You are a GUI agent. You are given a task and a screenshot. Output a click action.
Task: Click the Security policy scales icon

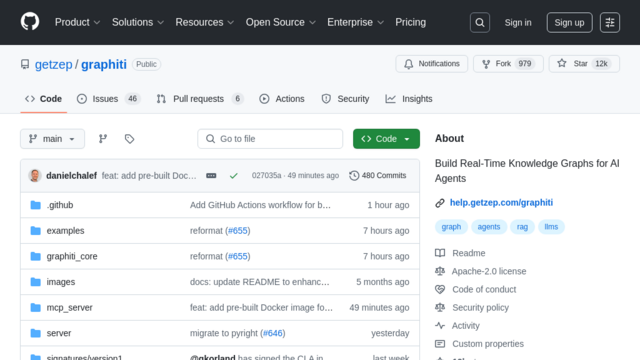(440, 307)
